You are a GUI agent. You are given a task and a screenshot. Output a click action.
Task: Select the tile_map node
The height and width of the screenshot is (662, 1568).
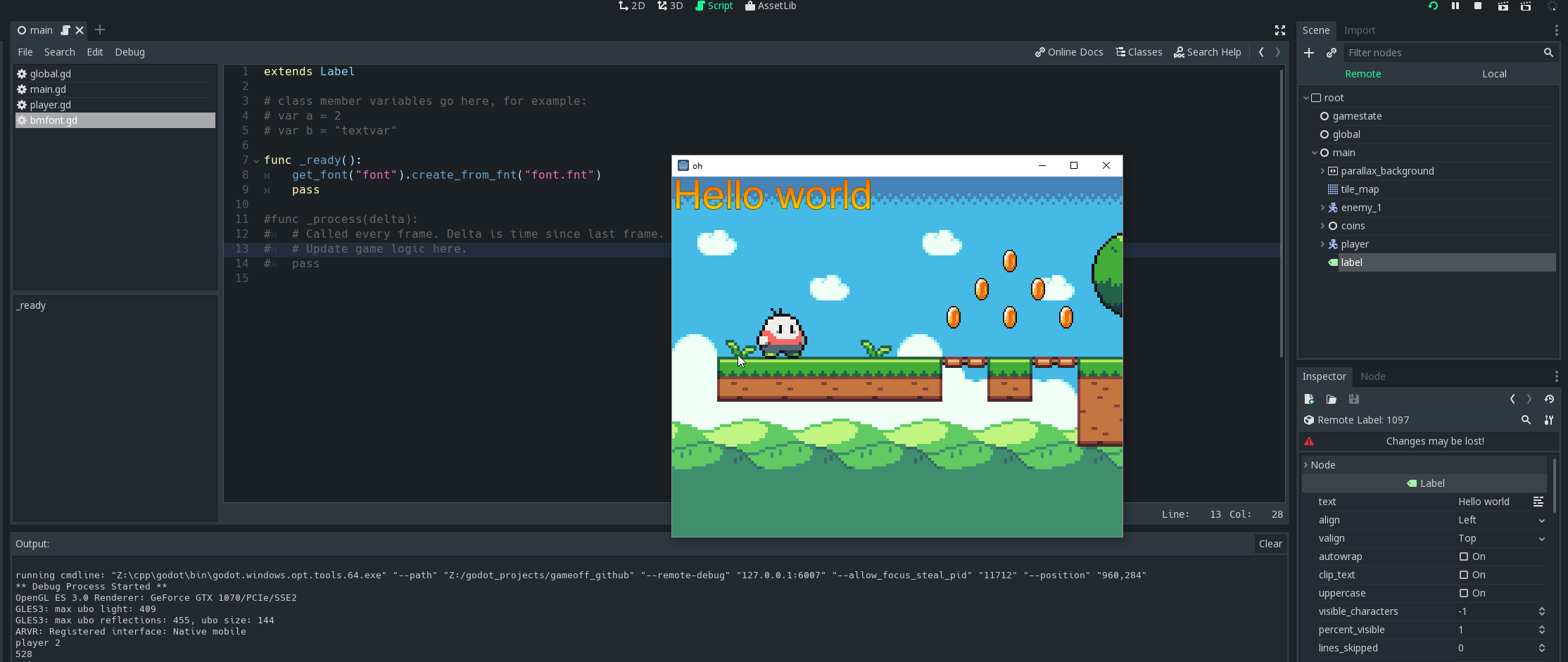coord(1360,189)
